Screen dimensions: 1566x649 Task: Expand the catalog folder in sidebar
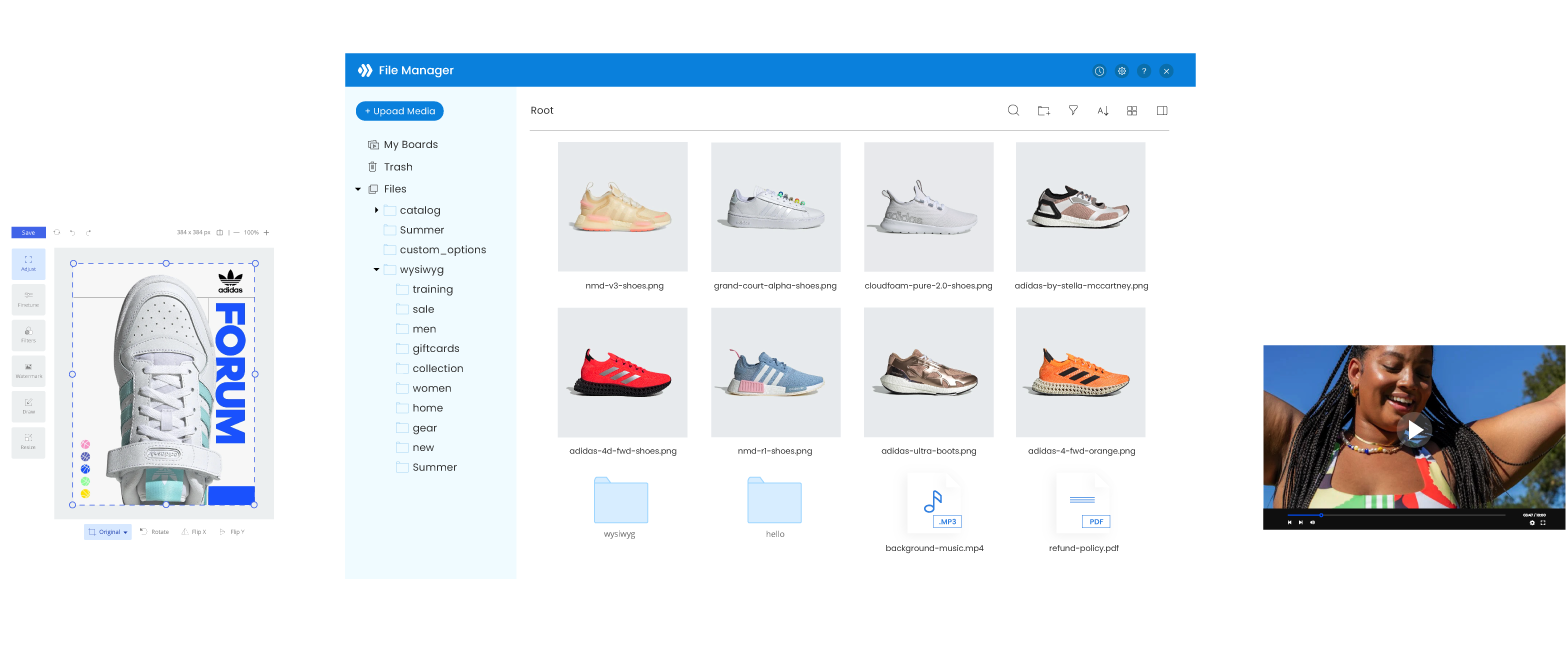(377, 210)
